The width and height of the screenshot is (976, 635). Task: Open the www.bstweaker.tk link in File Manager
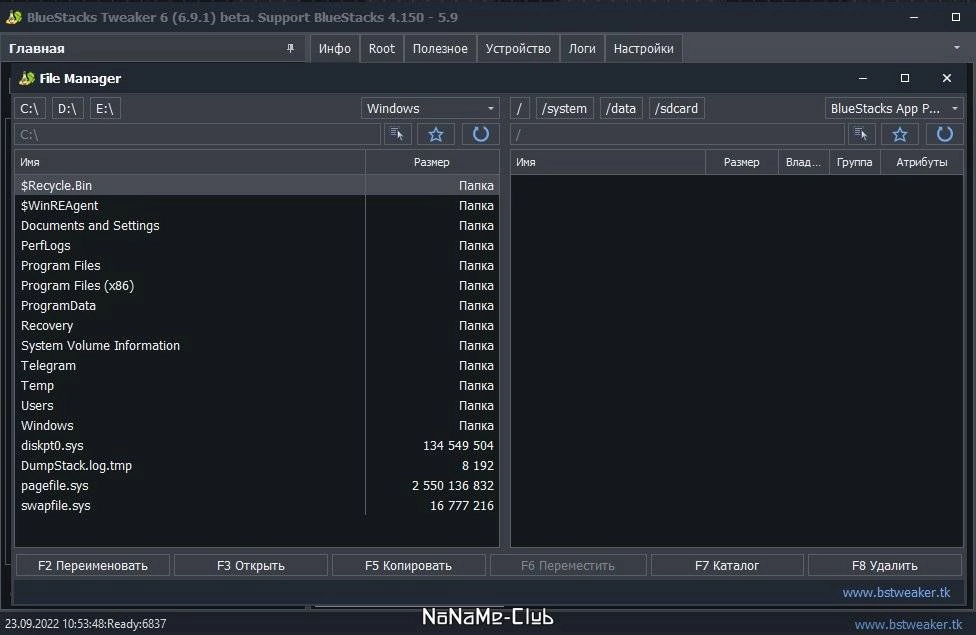[896, 593]
